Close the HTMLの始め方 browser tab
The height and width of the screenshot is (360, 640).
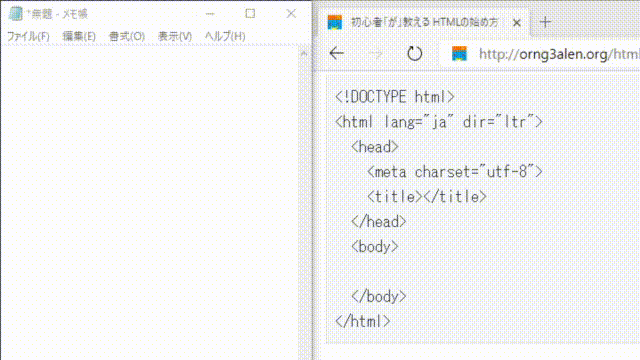click(x=516, y=23)
